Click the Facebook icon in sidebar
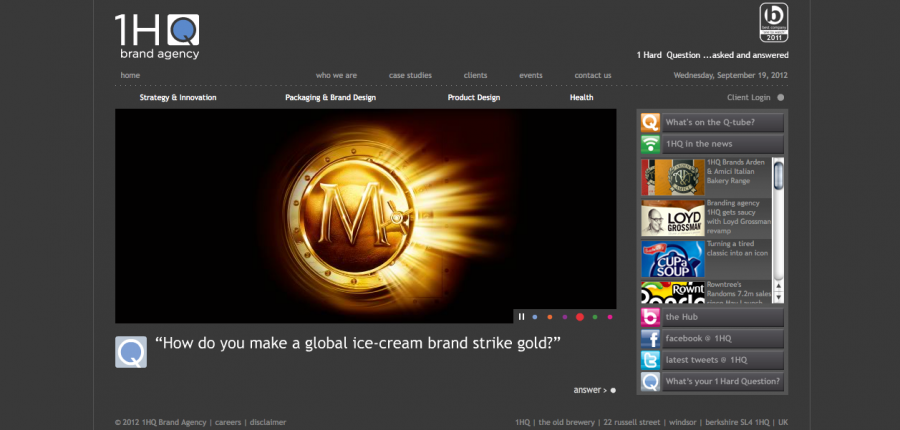The width and height of the screenshot is (900, 430). (650, 339)
